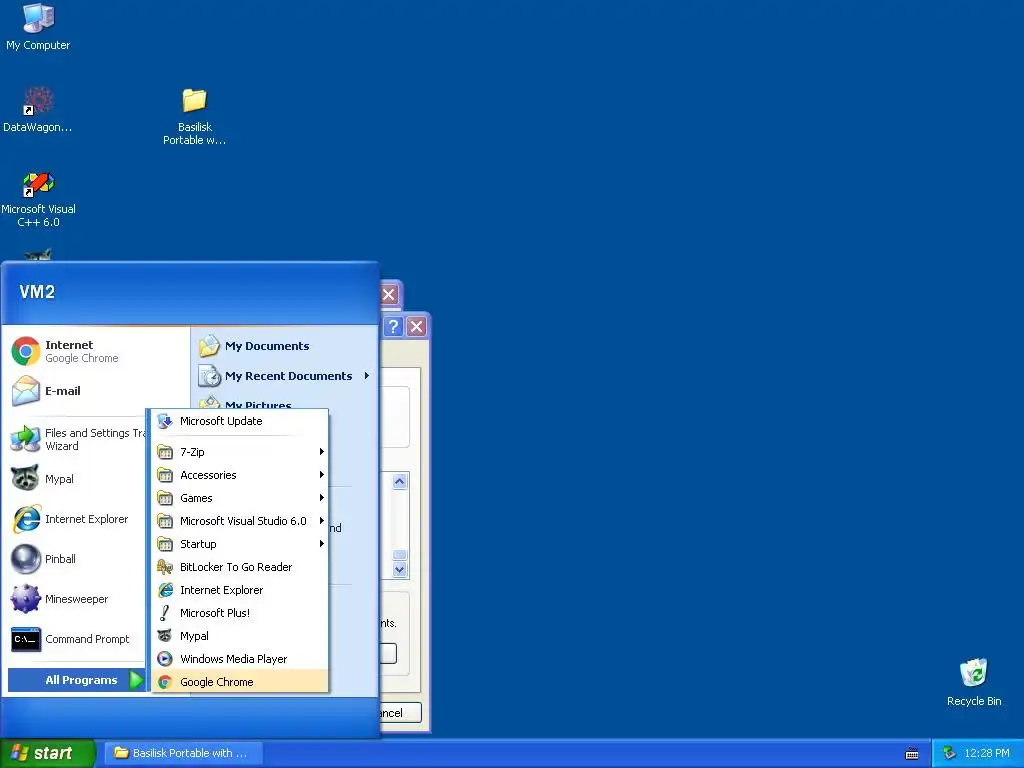Viewport: 1024px width, 768px height.
Task: Open My Computer desktop icon
Action: click(x=38, y=26)
